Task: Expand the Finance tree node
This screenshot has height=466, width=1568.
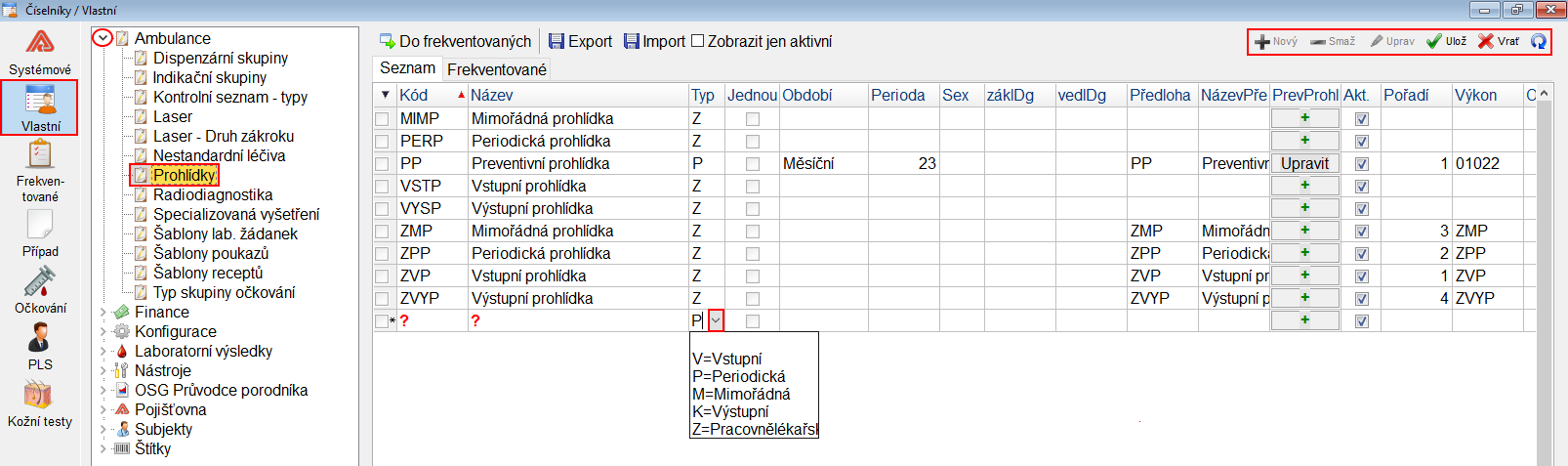Action: click(x=103, y=313)
